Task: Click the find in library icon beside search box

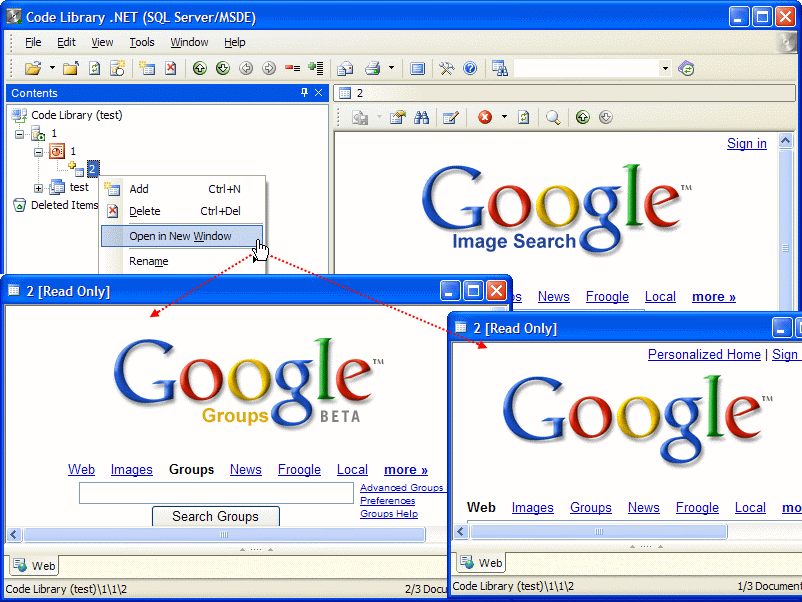Action: [x=500, y=69]
